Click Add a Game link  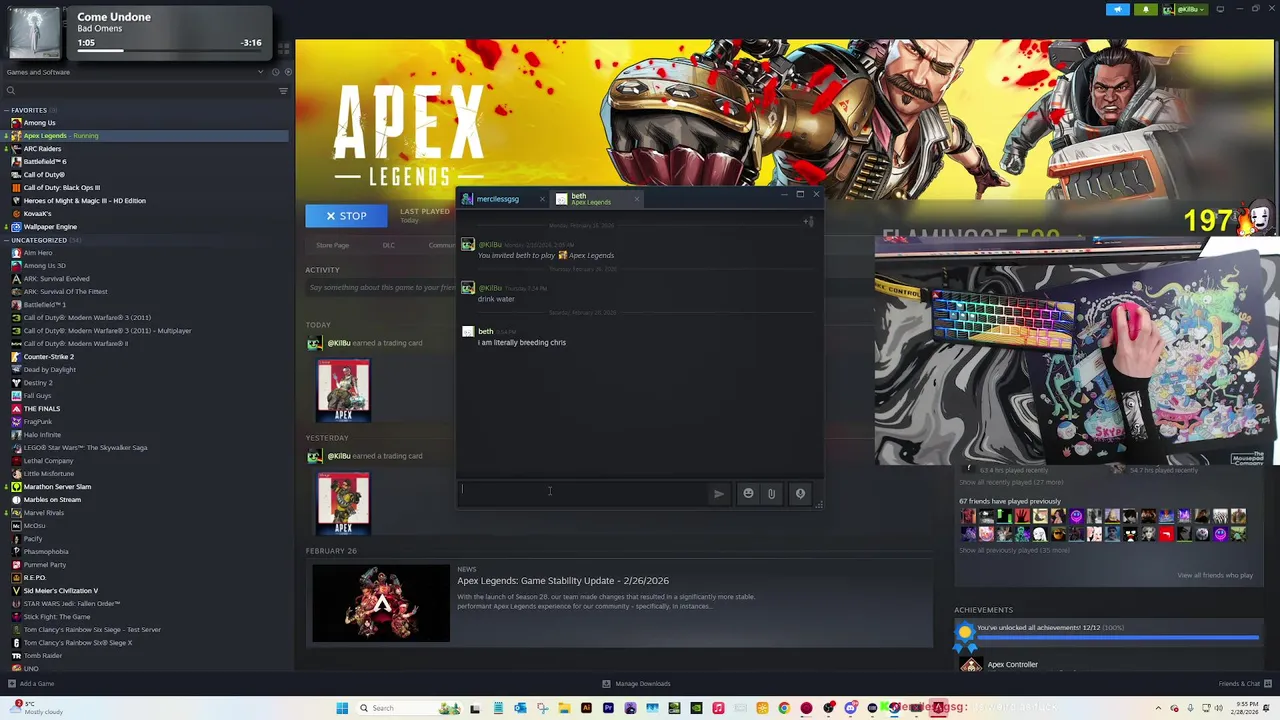coord(37,684)
